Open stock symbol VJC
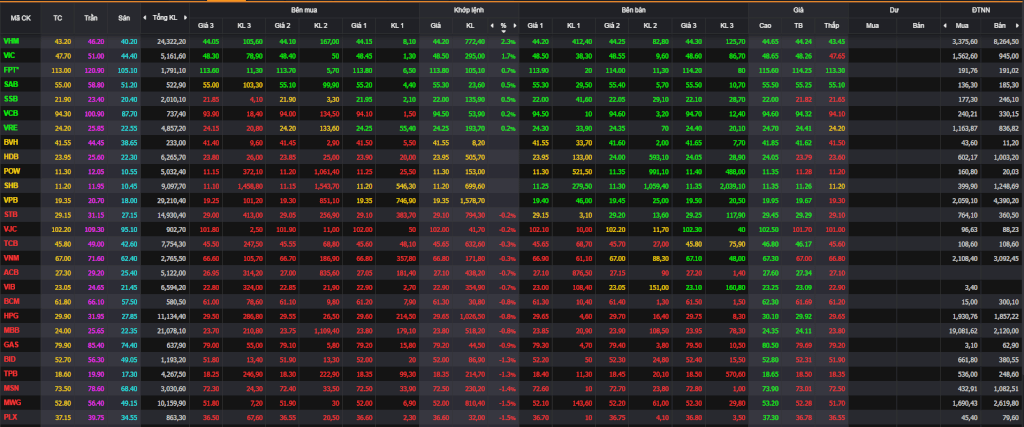This screenshot has width=1024, height=427. tap(10, 228)
